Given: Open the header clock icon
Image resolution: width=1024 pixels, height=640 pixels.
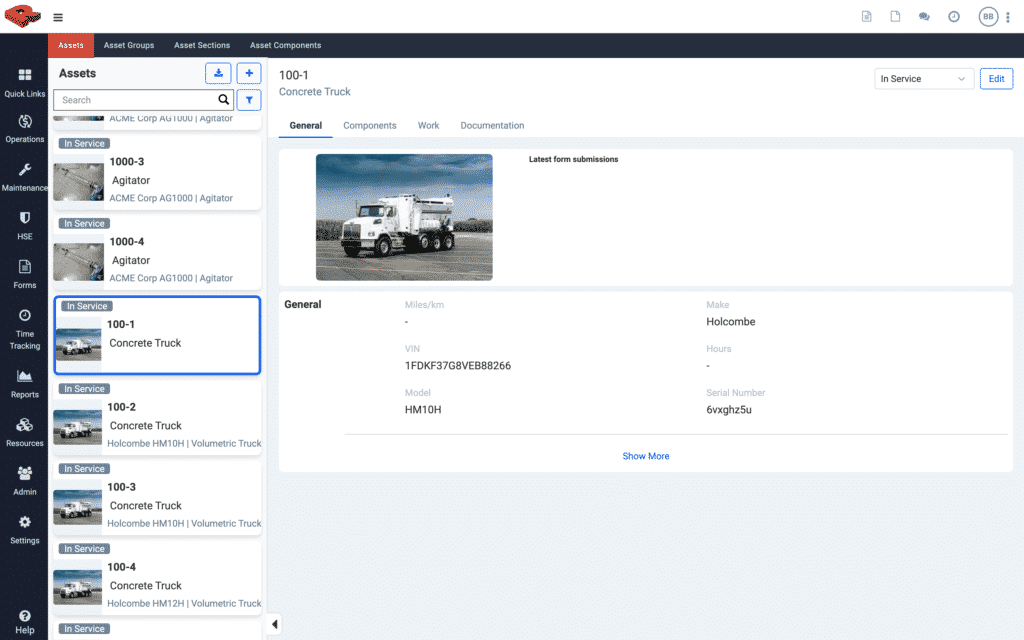Looking at the screenshot, I should coord(953,16).
